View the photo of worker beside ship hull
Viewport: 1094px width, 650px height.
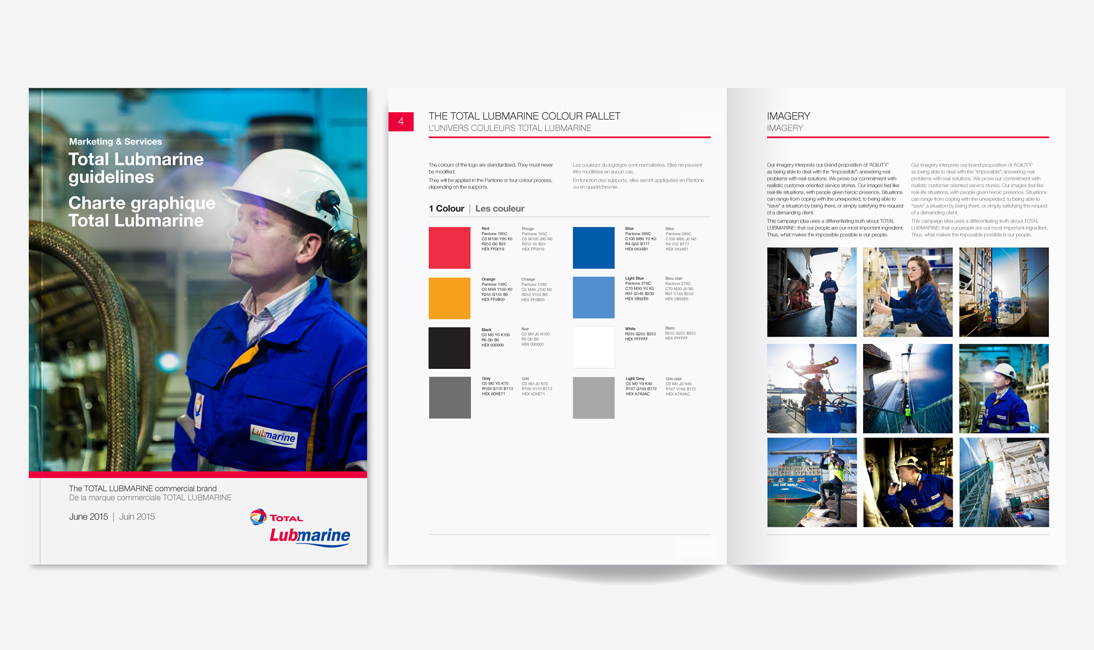coord(1004,292)
